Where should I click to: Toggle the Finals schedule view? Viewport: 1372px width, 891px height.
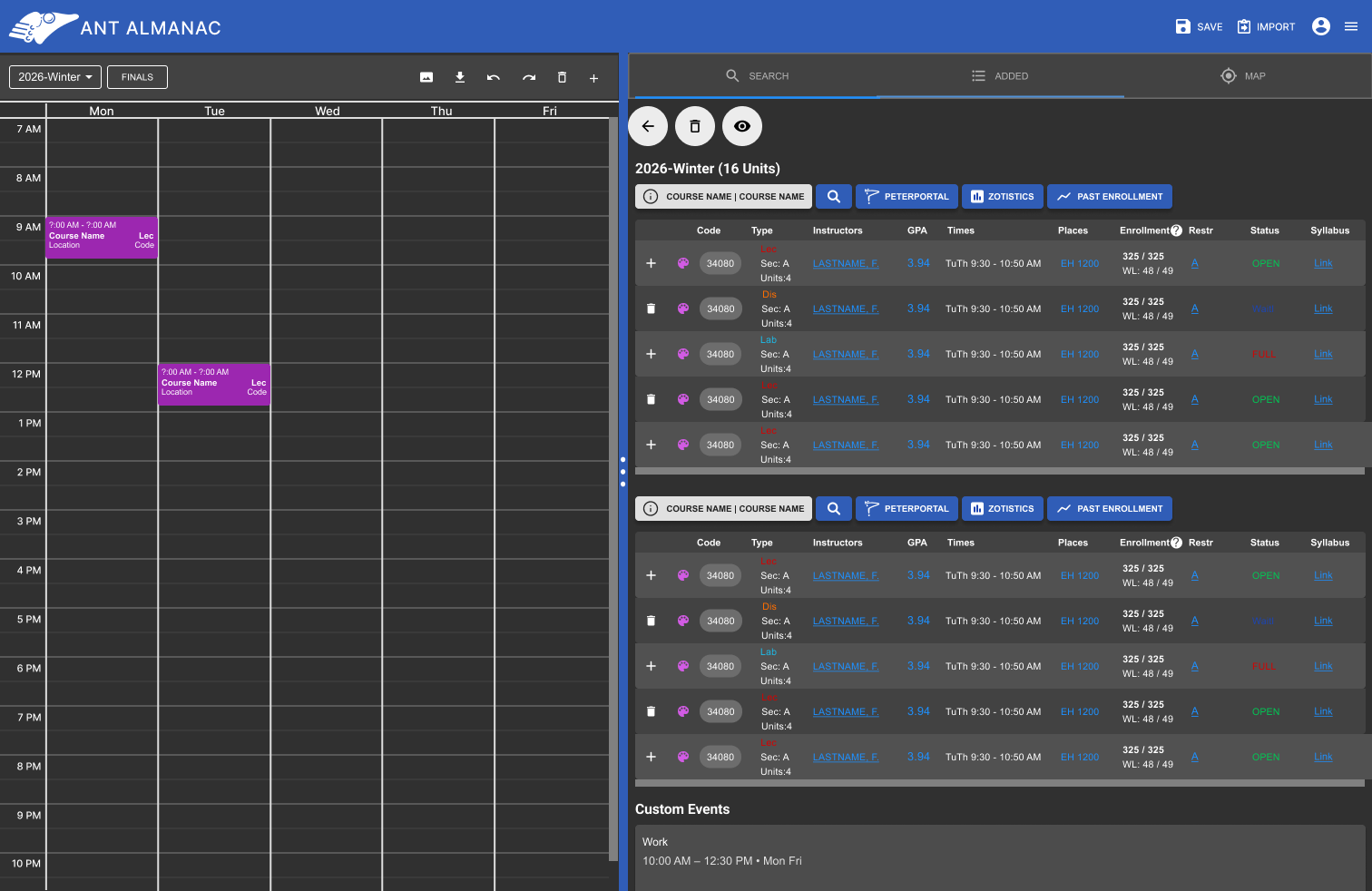tap(137, 77)
